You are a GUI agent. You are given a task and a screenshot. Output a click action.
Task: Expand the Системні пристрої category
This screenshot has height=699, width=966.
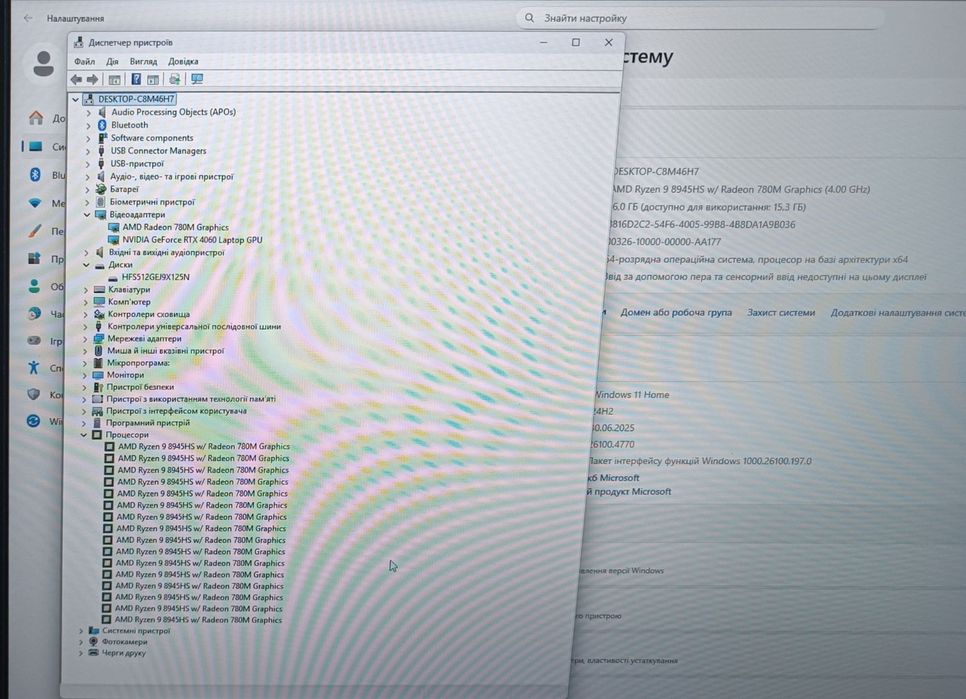click(x=81, y=631)
